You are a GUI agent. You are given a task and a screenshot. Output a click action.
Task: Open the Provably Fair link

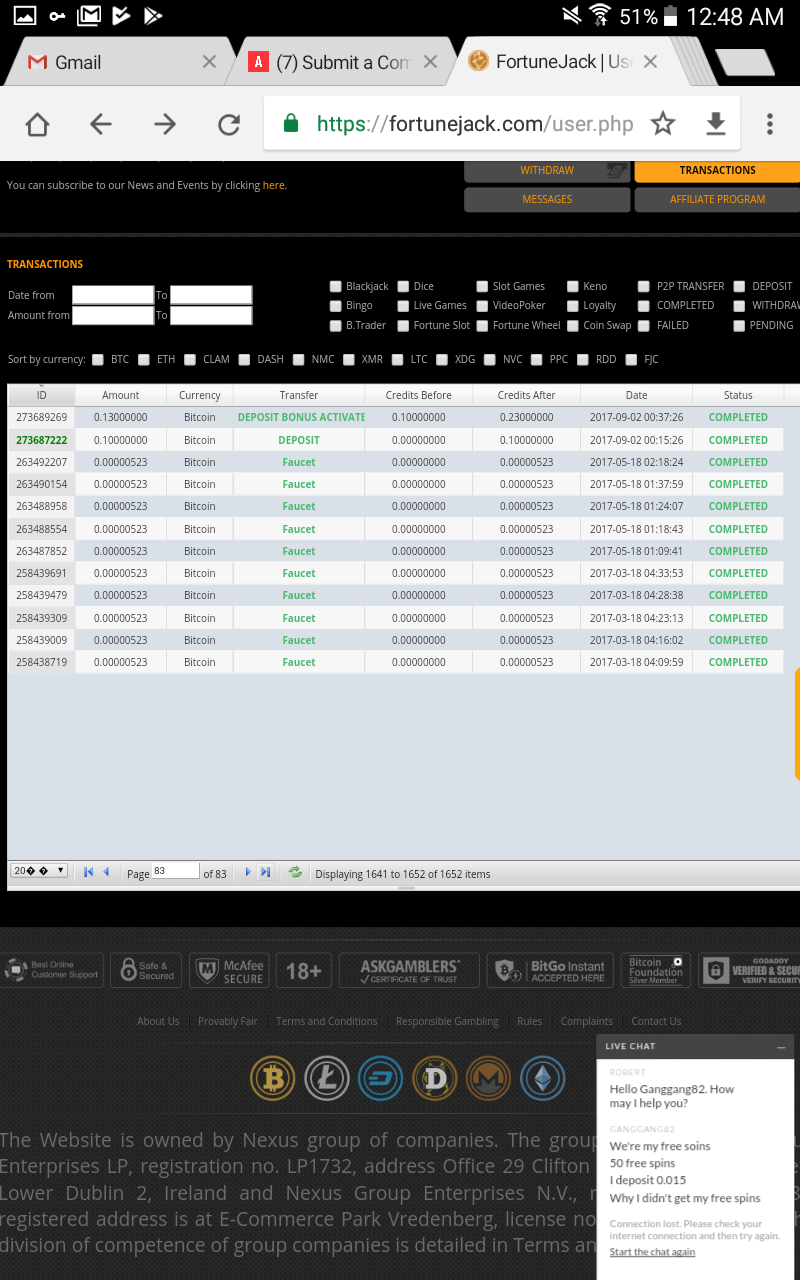[x=228, y=1021]
